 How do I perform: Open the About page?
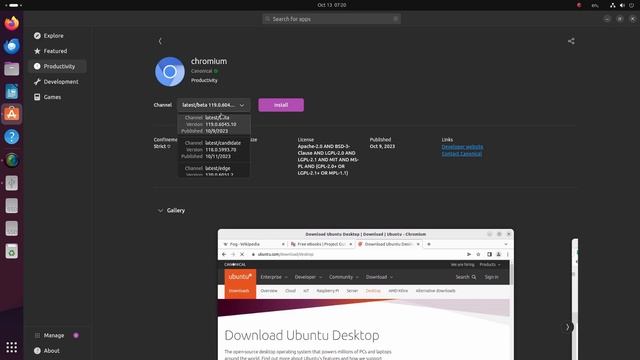pos(57,351)
